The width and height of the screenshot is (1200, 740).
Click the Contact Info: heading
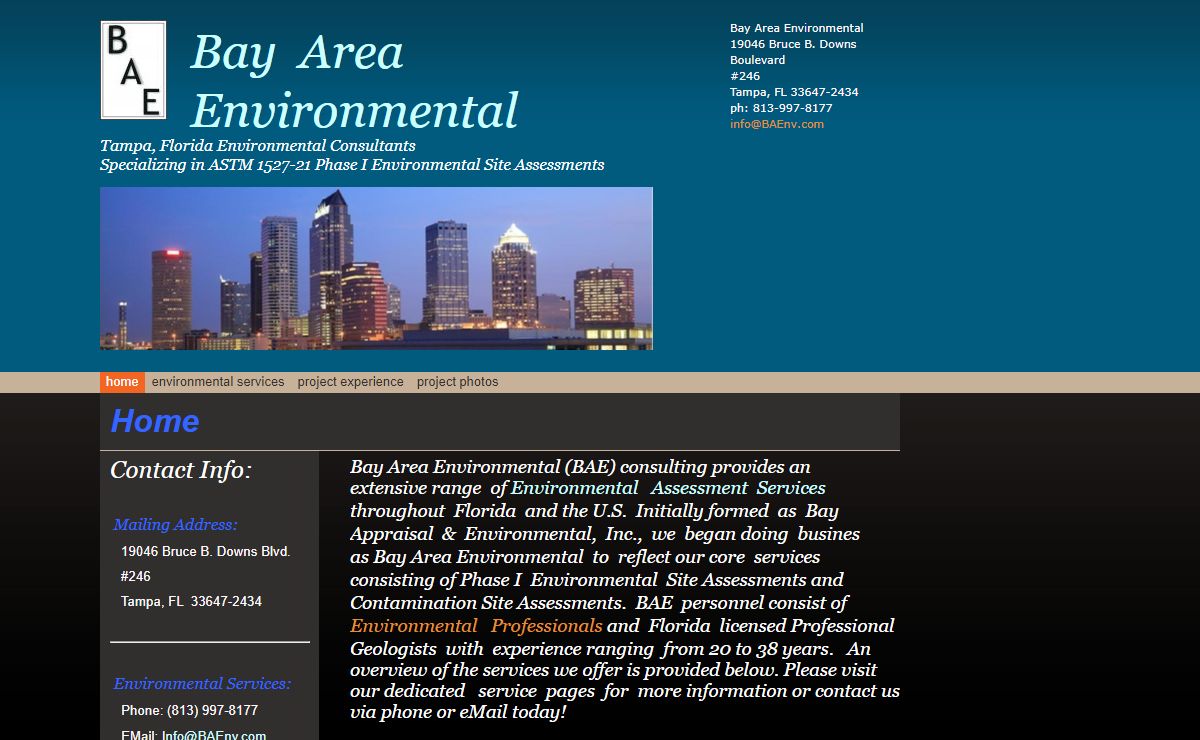181,470
